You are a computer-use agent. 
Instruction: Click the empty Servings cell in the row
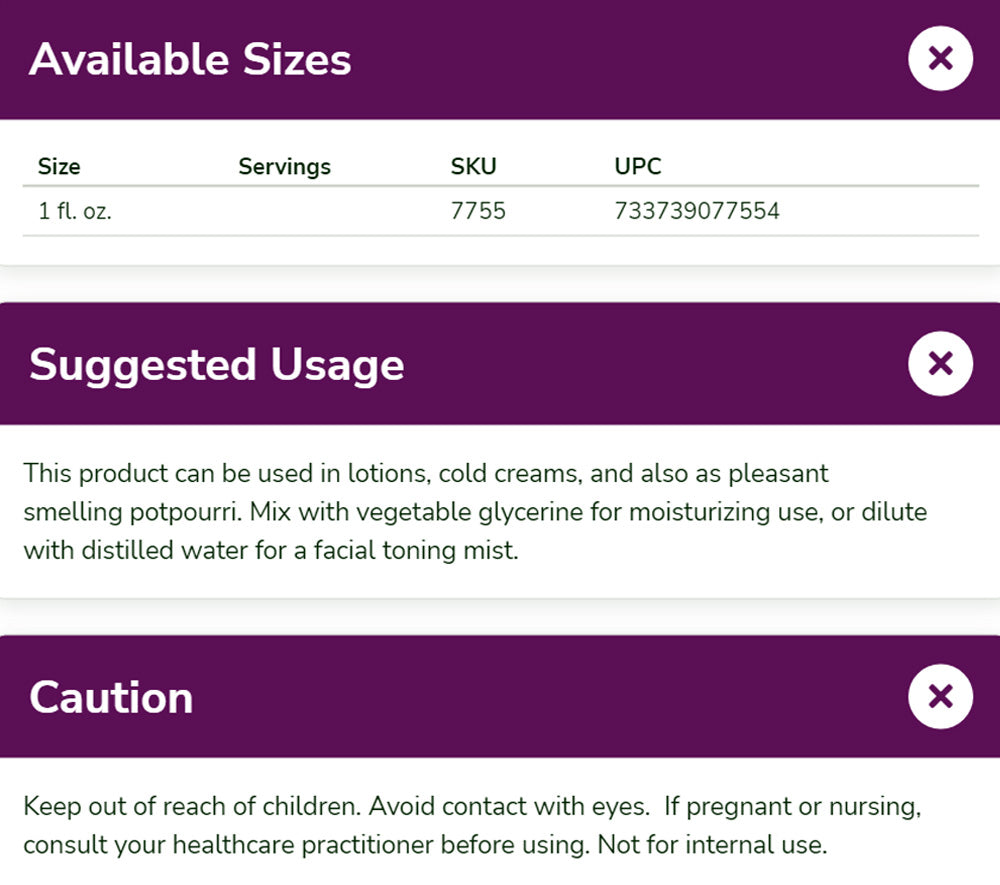[x=284, y=211]
